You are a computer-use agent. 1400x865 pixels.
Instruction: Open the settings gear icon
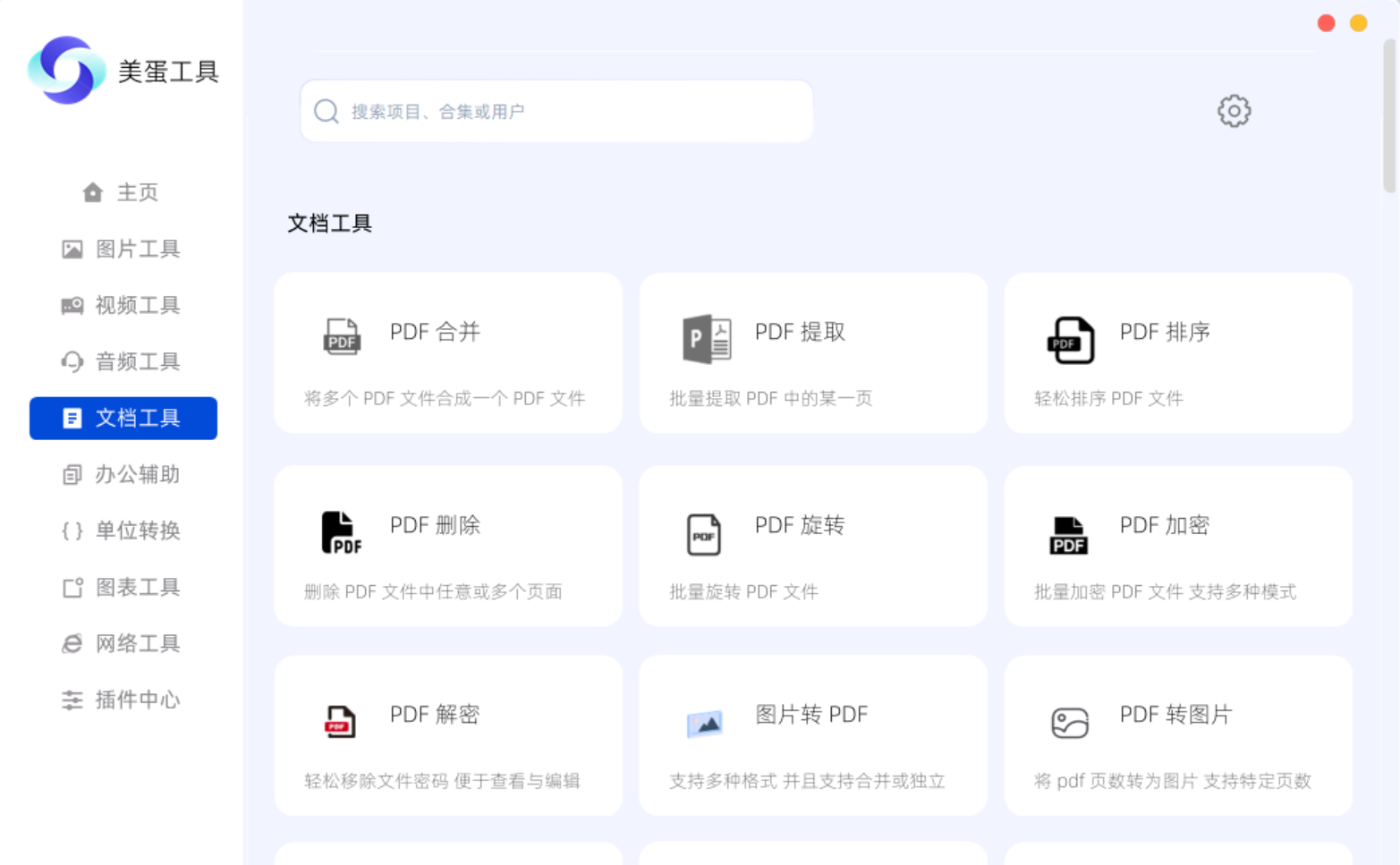1234,111
